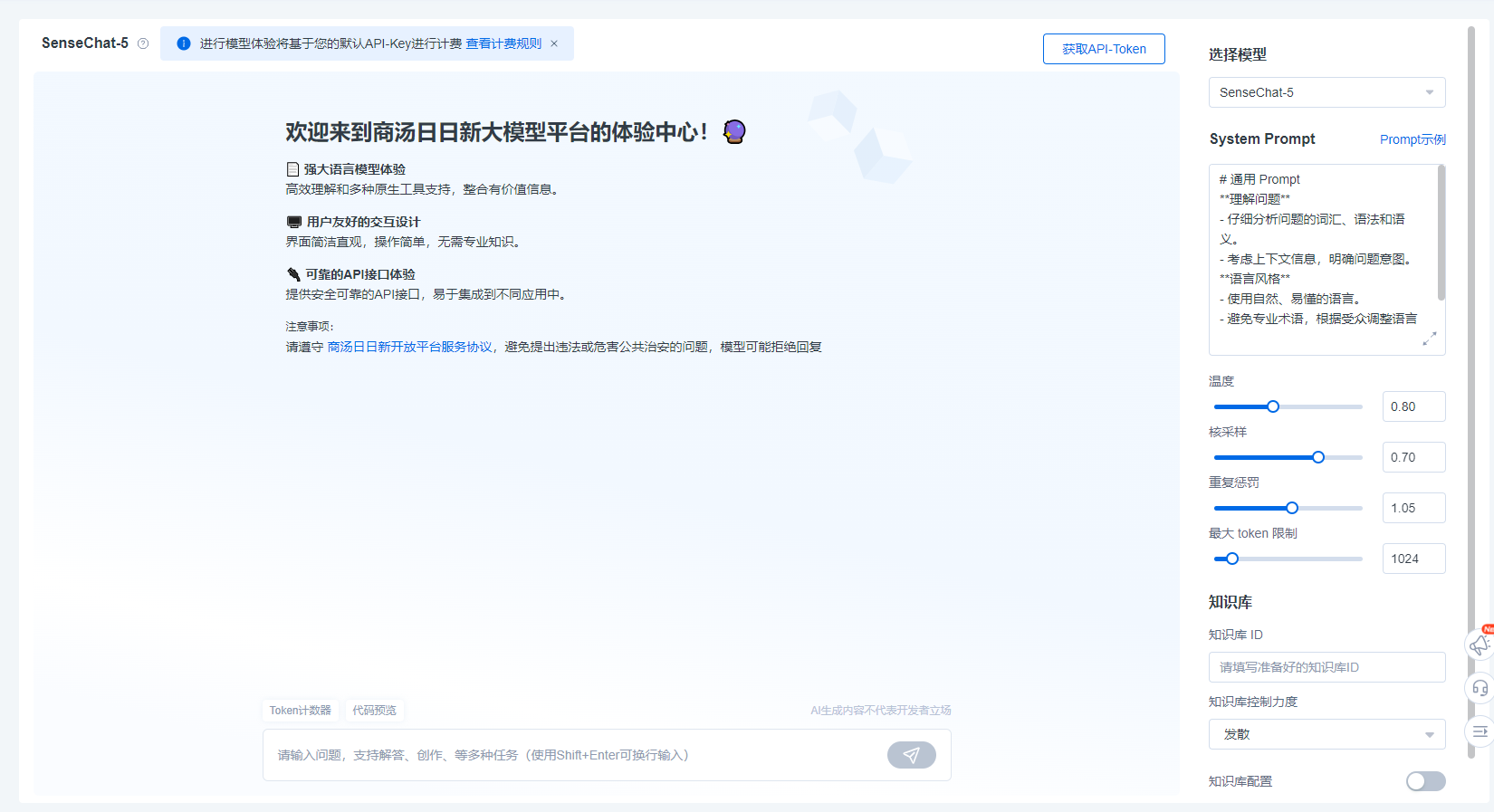1494x812 pixels.
Task: Click the monitor icon beside 用户友好的交互设计
Action: 293,222
